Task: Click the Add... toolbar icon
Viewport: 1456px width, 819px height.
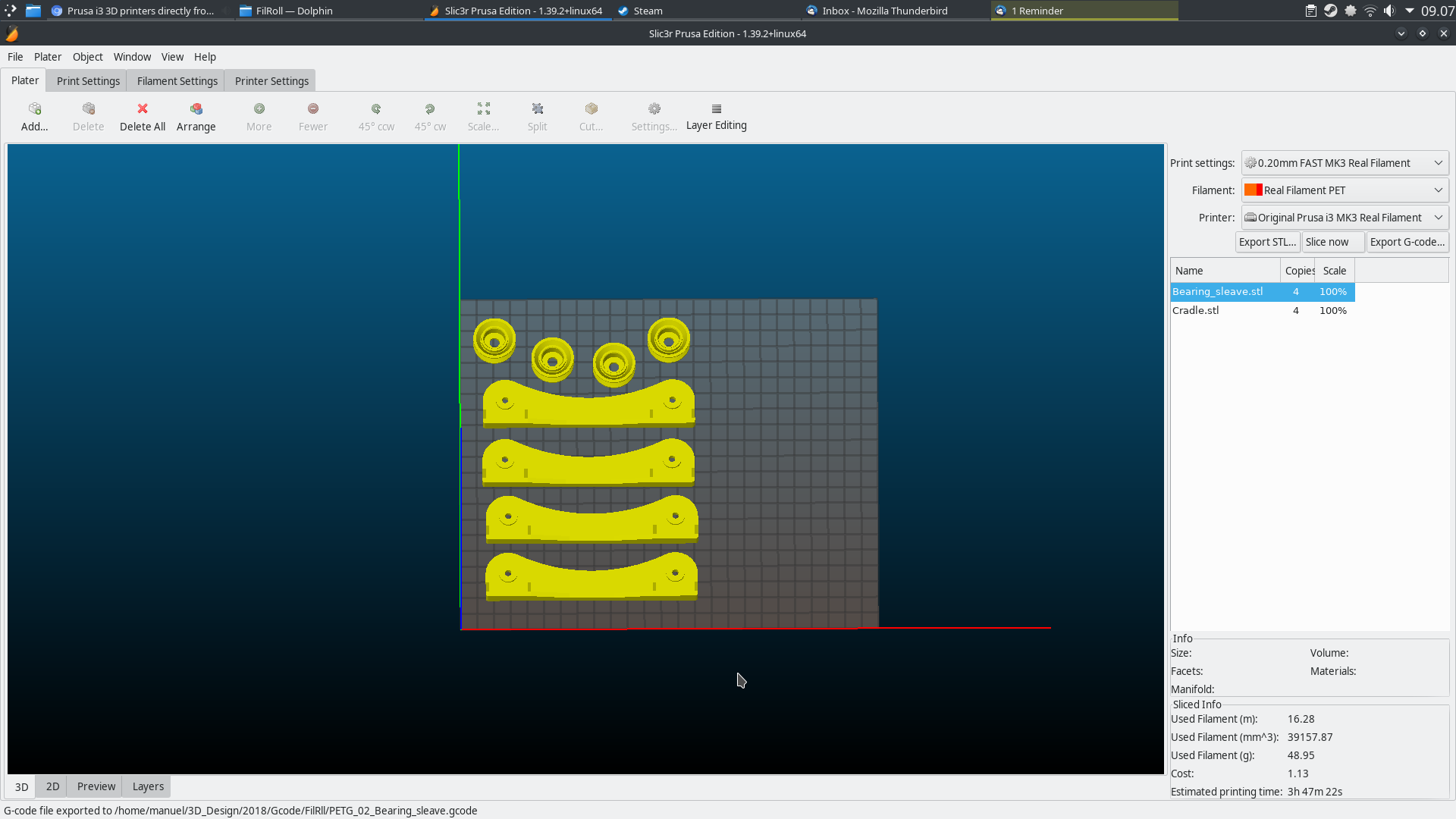Action: click(x=34, y=109)
